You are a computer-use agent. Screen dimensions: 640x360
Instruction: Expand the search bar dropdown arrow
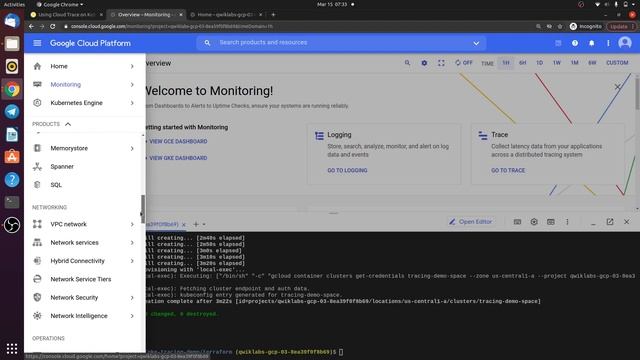point(476,43)
